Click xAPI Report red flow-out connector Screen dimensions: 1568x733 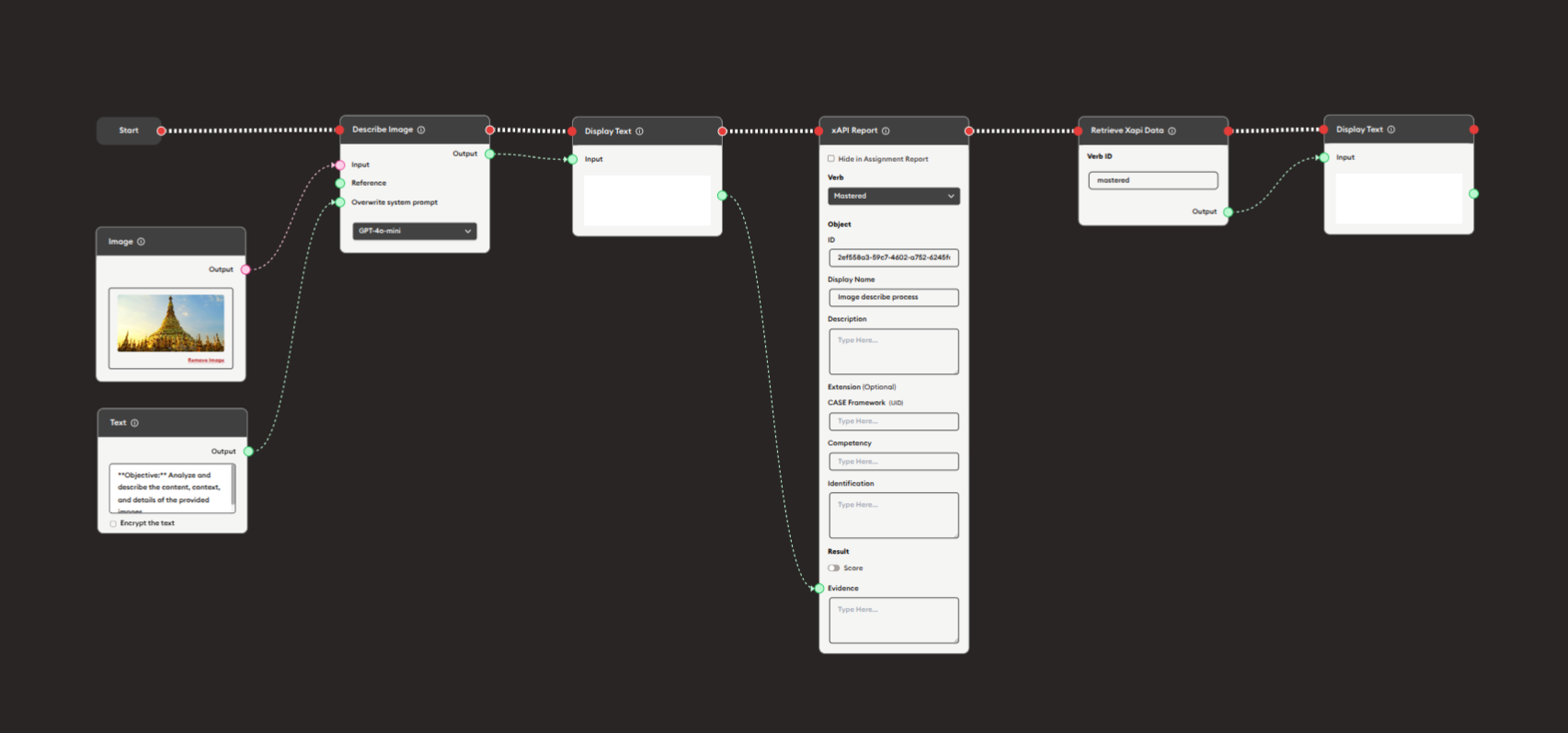(968, 132)
